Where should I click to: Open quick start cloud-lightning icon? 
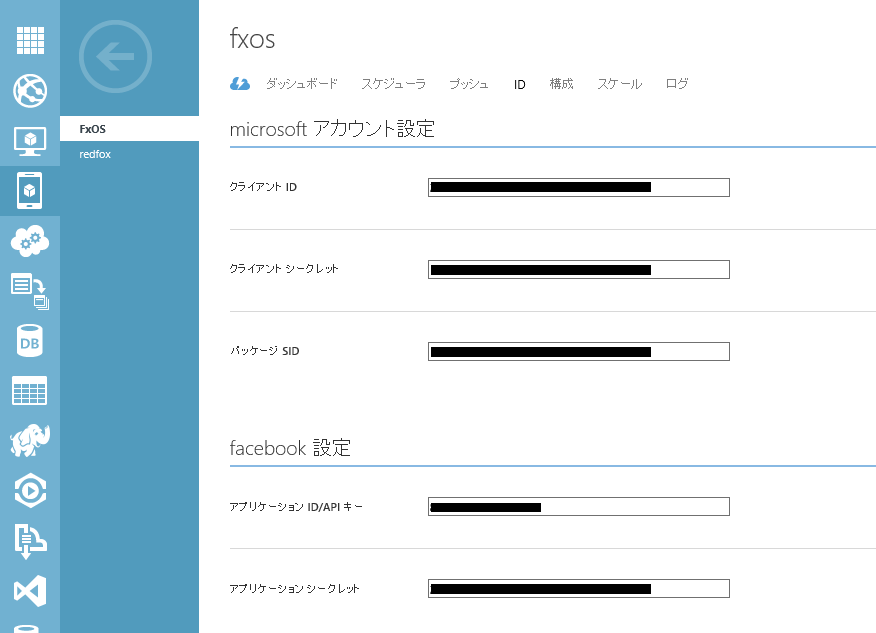240,84
